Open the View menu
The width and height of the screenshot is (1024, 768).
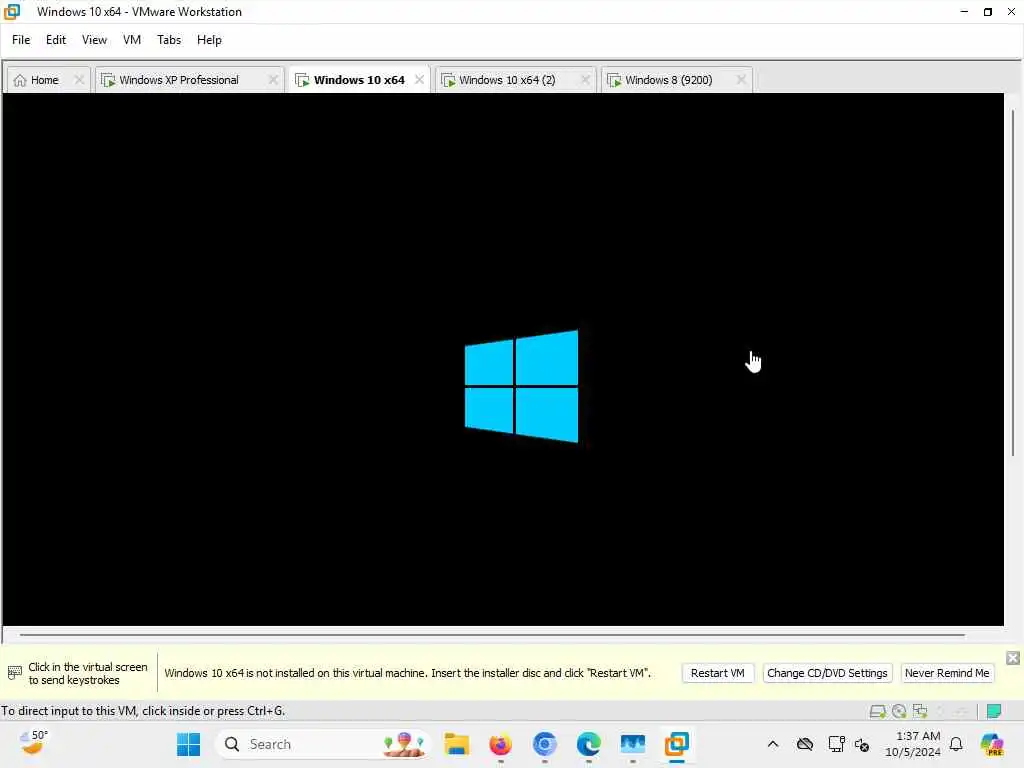coord(94,40)
